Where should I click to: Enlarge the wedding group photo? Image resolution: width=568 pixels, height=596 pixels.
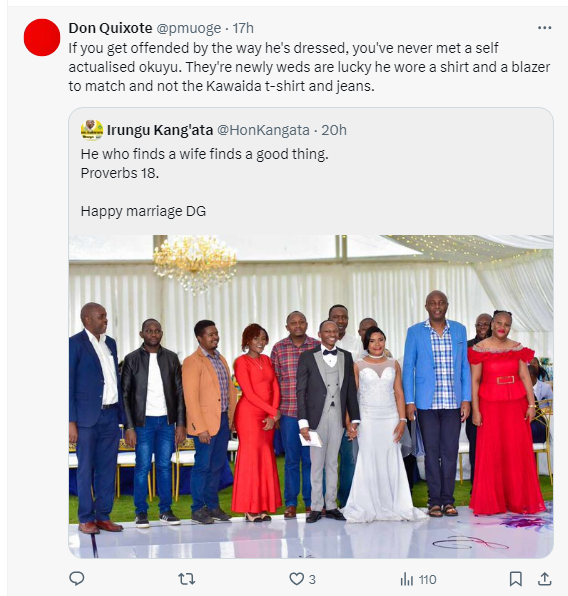point(311,396)
